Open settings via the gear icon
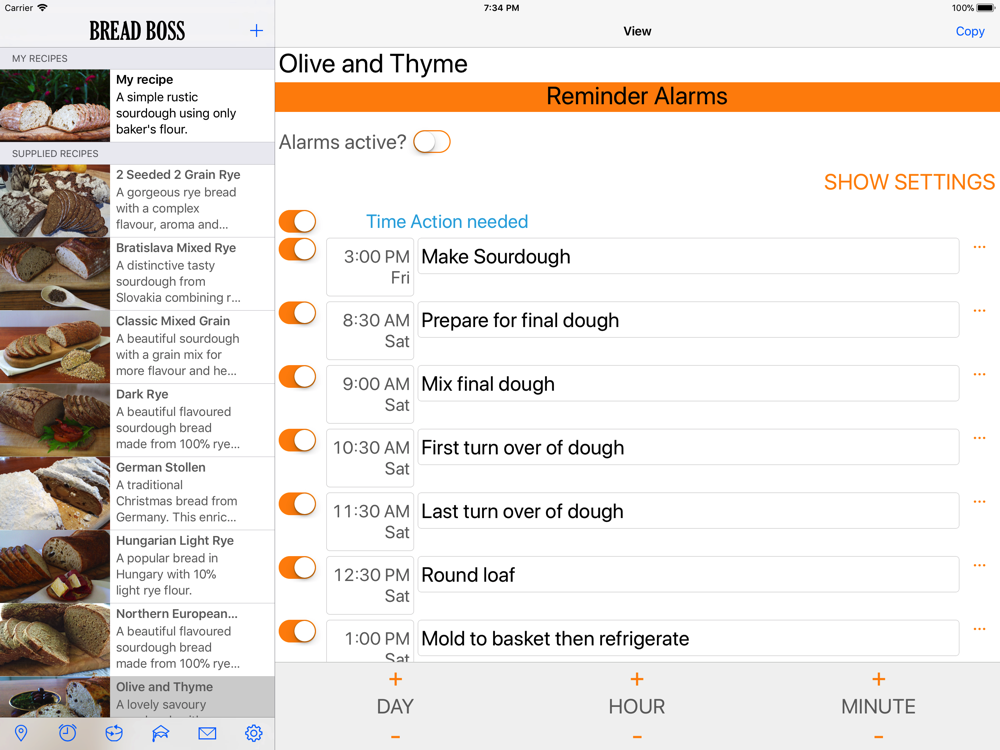Image resolution: width=1000 pixels, height=750 pixels. click(254, 733)
